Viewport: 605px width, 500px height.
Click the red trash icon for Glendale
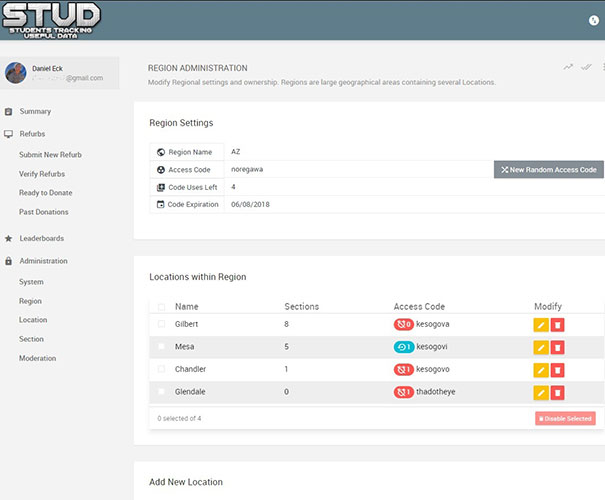point(558,393)
